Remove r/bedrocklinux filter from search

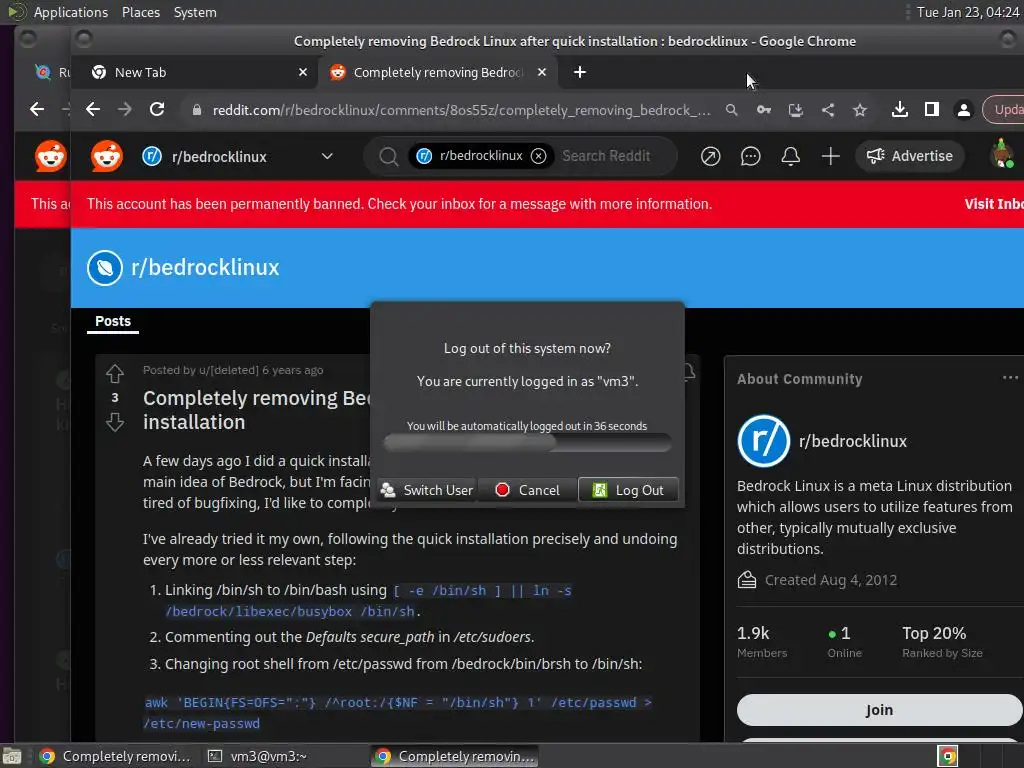(x=538, y=156)
